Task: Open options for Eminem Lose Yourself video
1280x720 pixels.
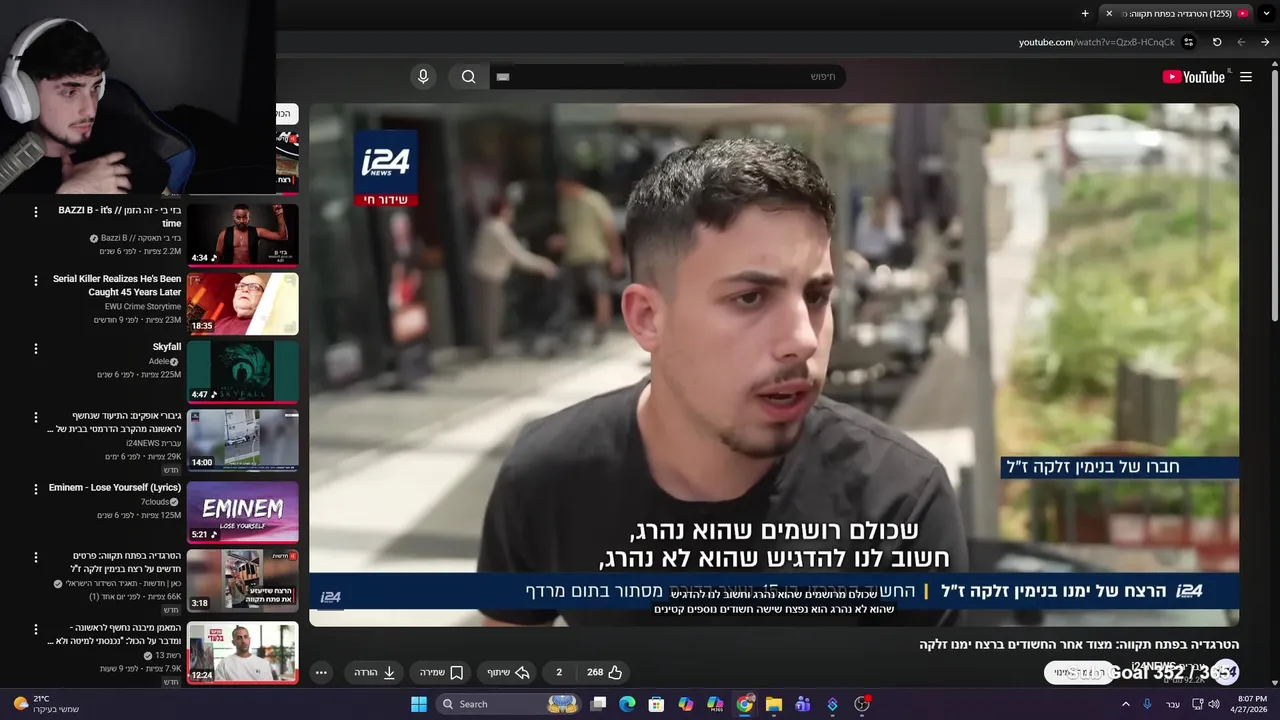Action: 36,489
